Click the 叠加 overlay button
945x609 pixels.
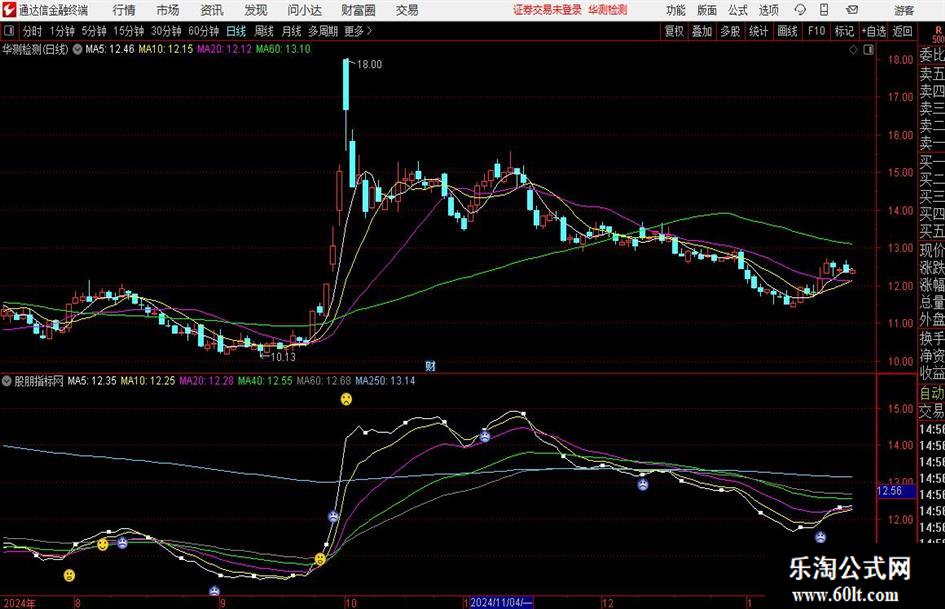click(x=702, y=31)
